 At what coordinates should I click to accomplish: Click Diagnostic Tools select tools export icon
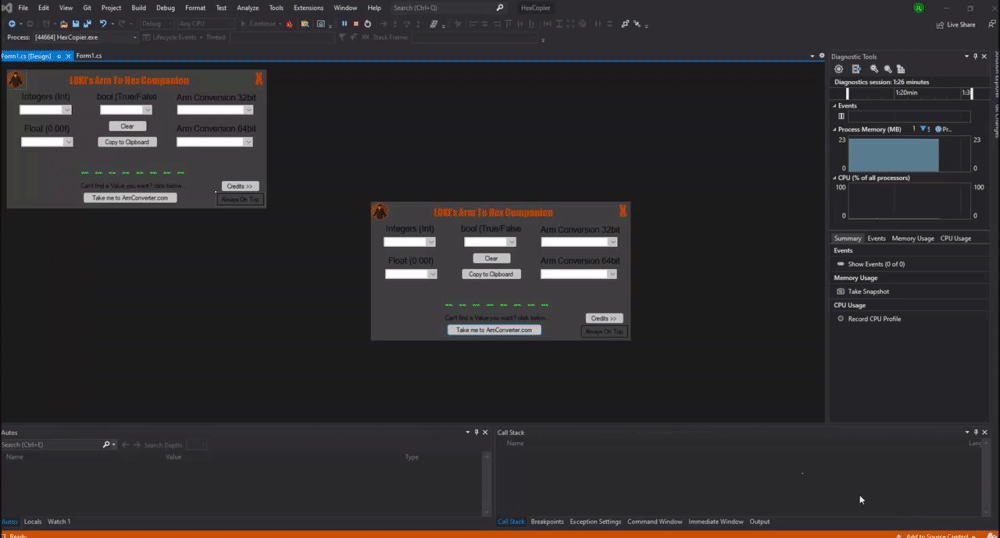[x=856, y=69]
